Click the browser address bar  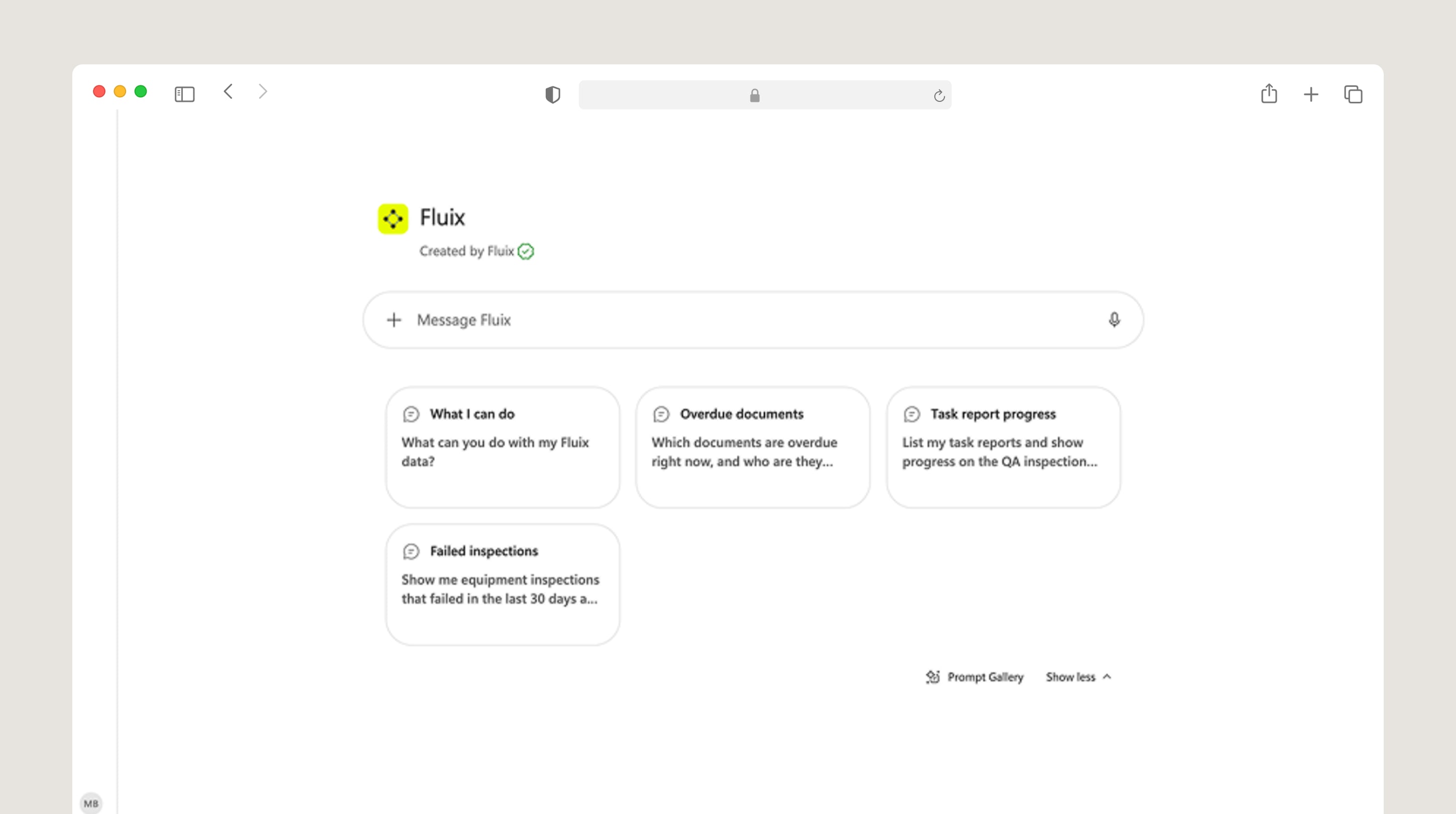765,95
